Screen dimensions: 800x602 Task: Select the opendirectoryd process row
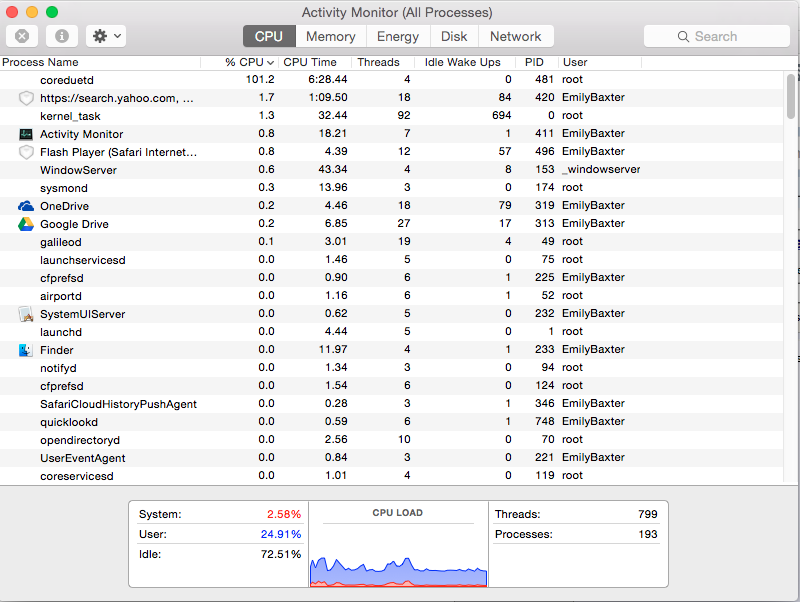tap(391, 440)
